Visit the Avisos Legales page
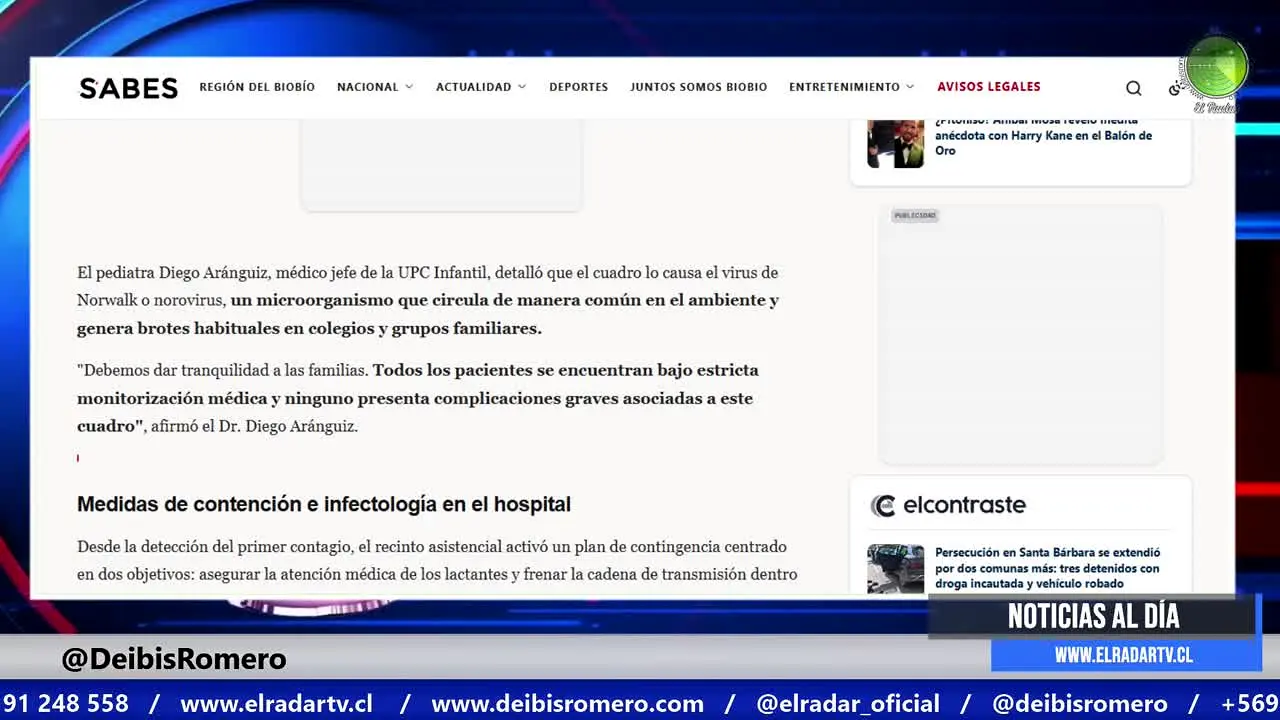 (x=988, y=87)
